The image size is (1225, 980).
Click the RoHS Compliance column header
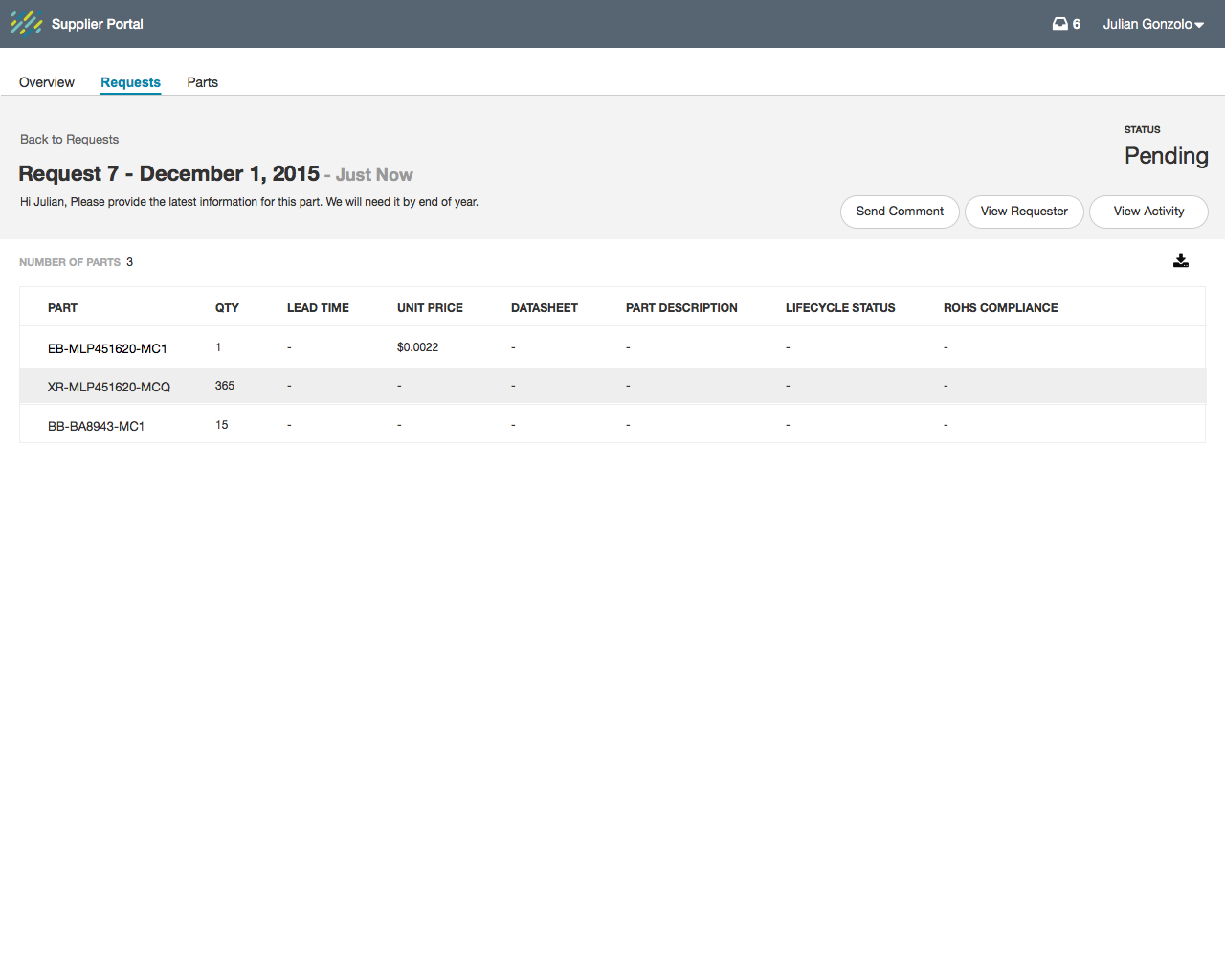pyautogui.click(x=1000, y=308)
